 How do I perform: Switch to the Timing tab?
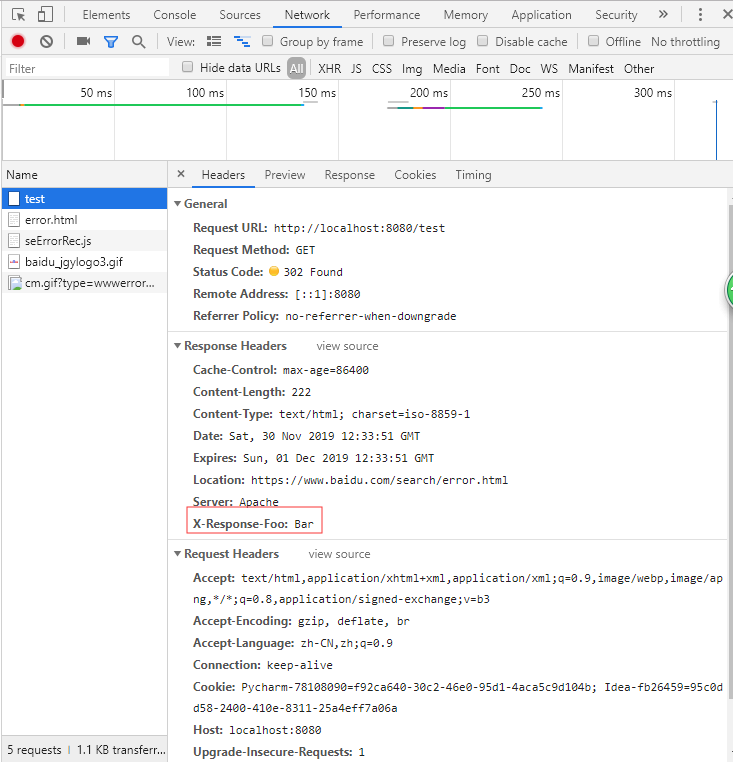tap(473, 175)
